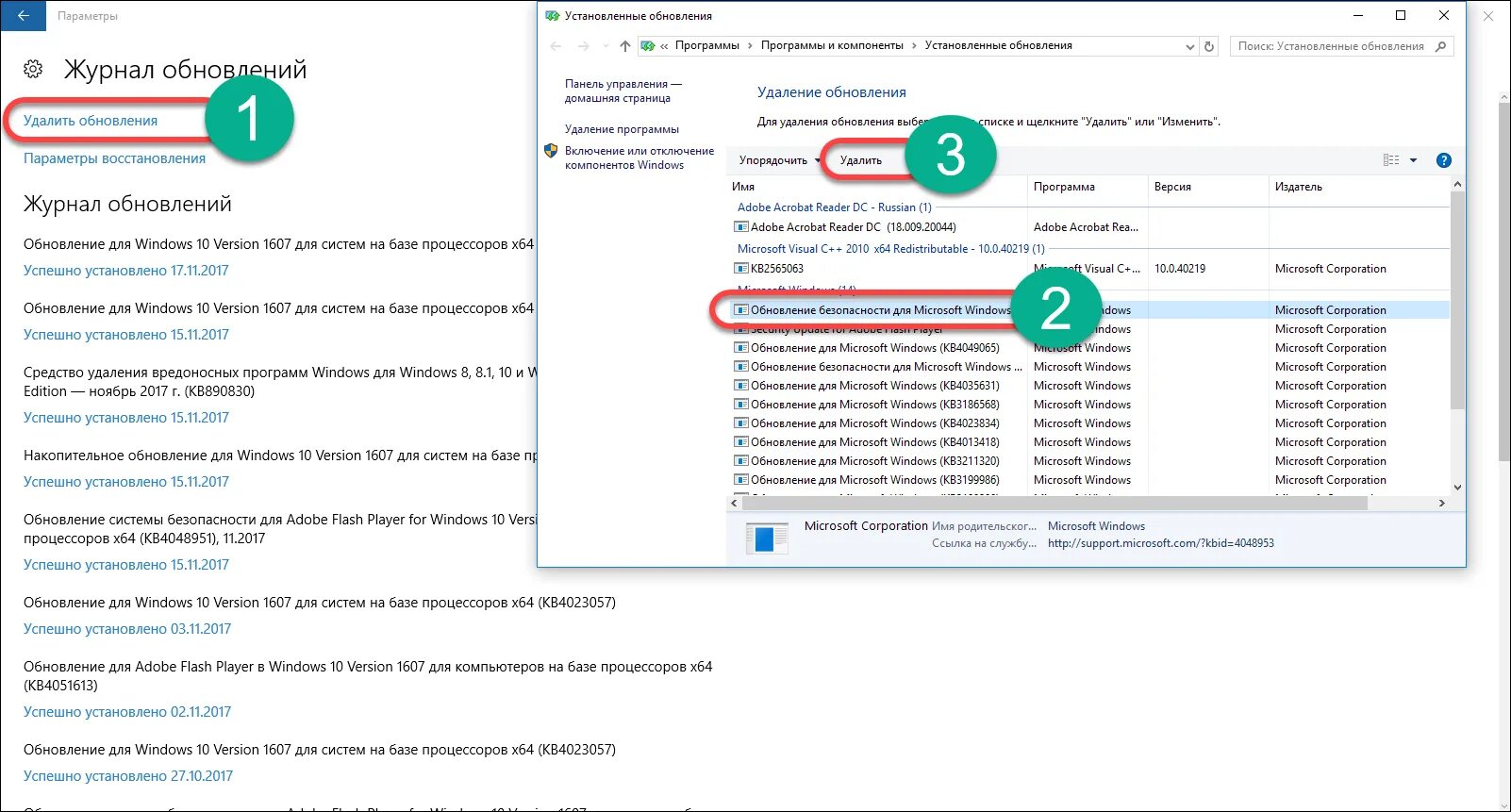Select Обновление для Microsoft Windows (KB3199986)
This screenshot has height=812, width=1511.
coord(874,480)
